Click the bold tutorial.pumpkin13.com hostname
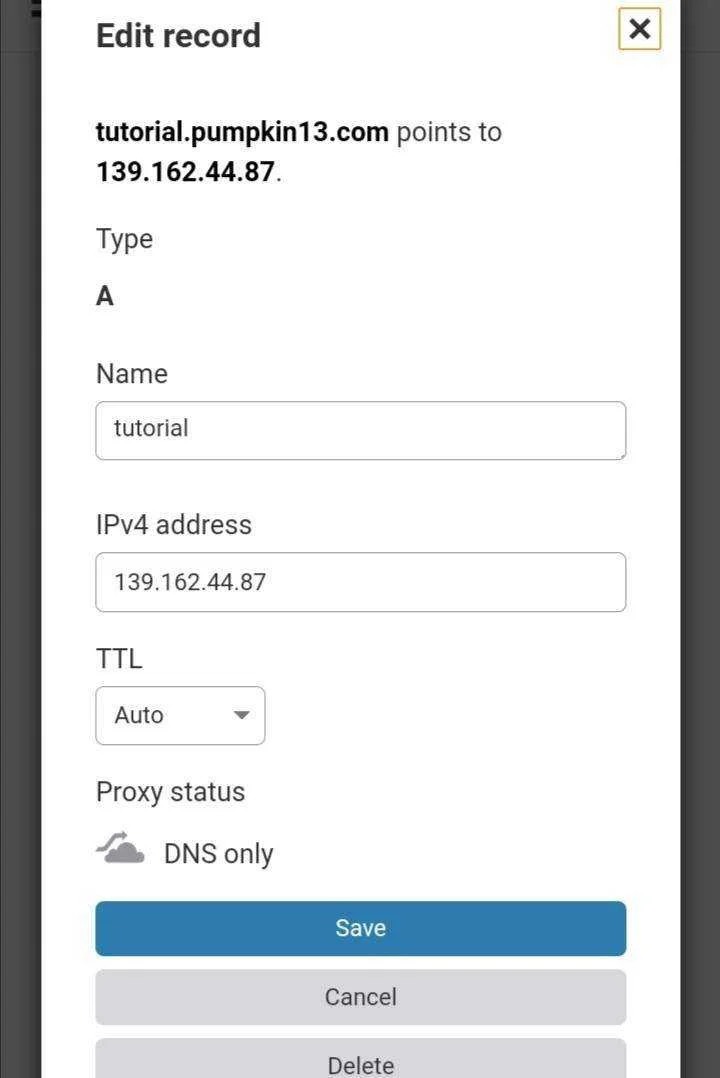720x1078 pixels. pyautogui.click(x=242, y=132)
